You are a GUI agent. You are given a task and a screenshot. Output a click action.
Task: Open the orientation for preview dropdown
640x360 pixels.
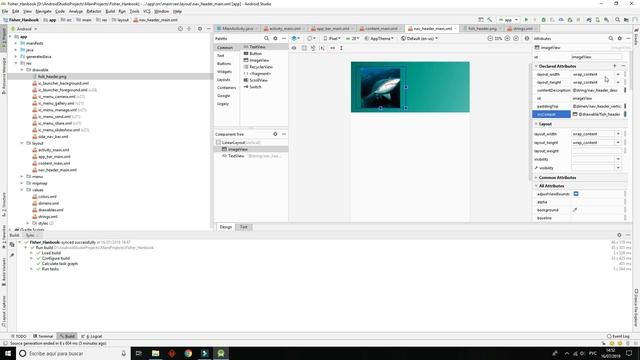311,38
